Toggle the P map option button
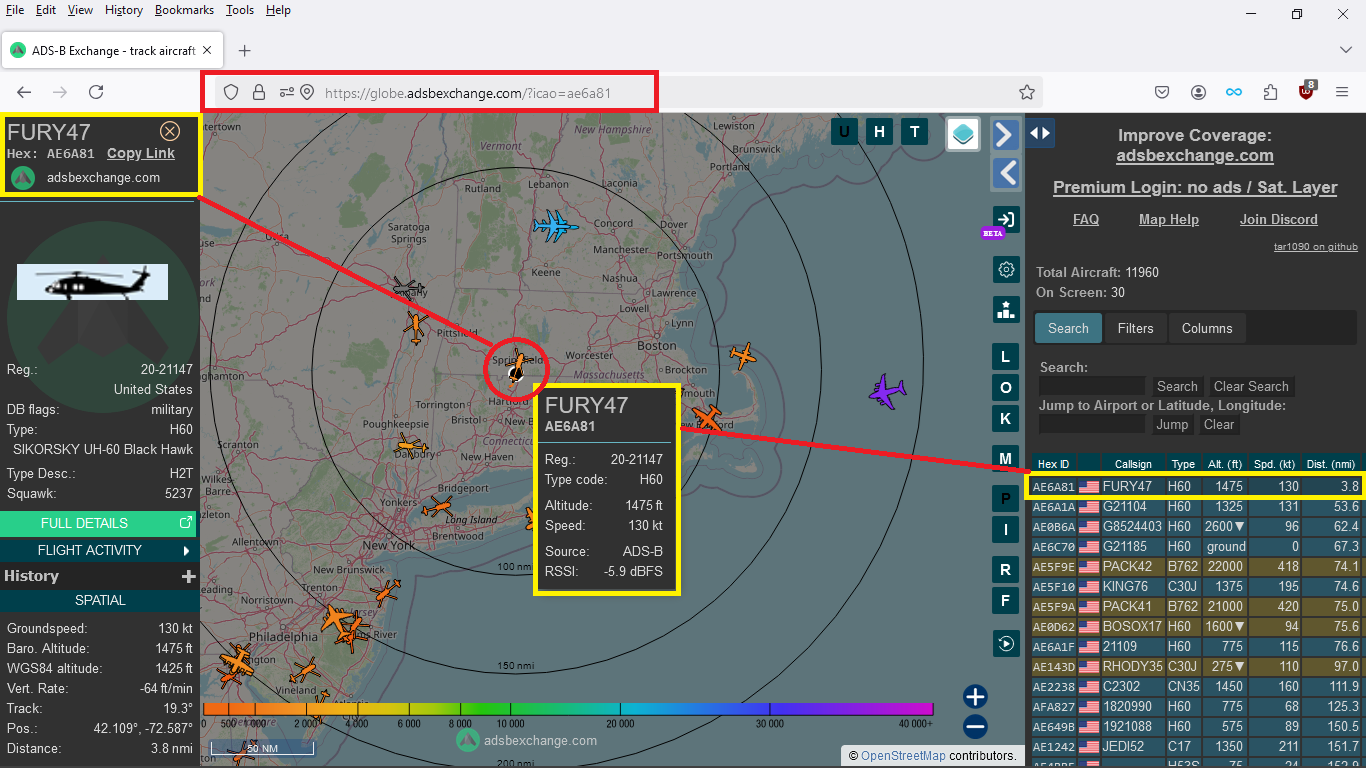 pyautogui.click(x=1005, y=499)
